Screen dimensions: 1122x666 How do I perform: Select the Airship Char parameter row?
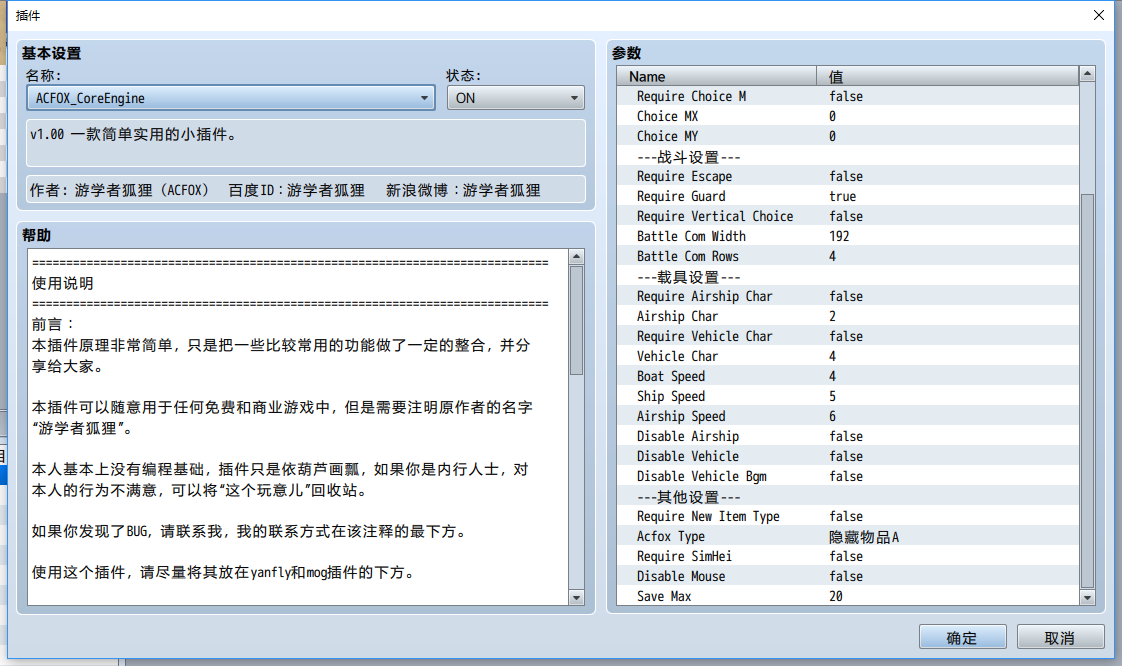848,316
